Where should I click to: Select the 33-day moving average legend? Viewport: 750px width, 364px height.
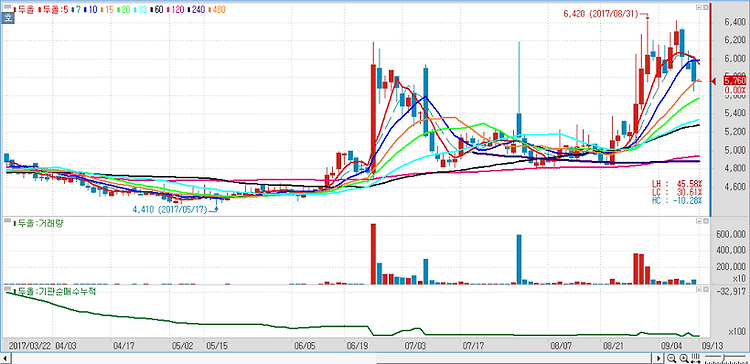[140, 9]
